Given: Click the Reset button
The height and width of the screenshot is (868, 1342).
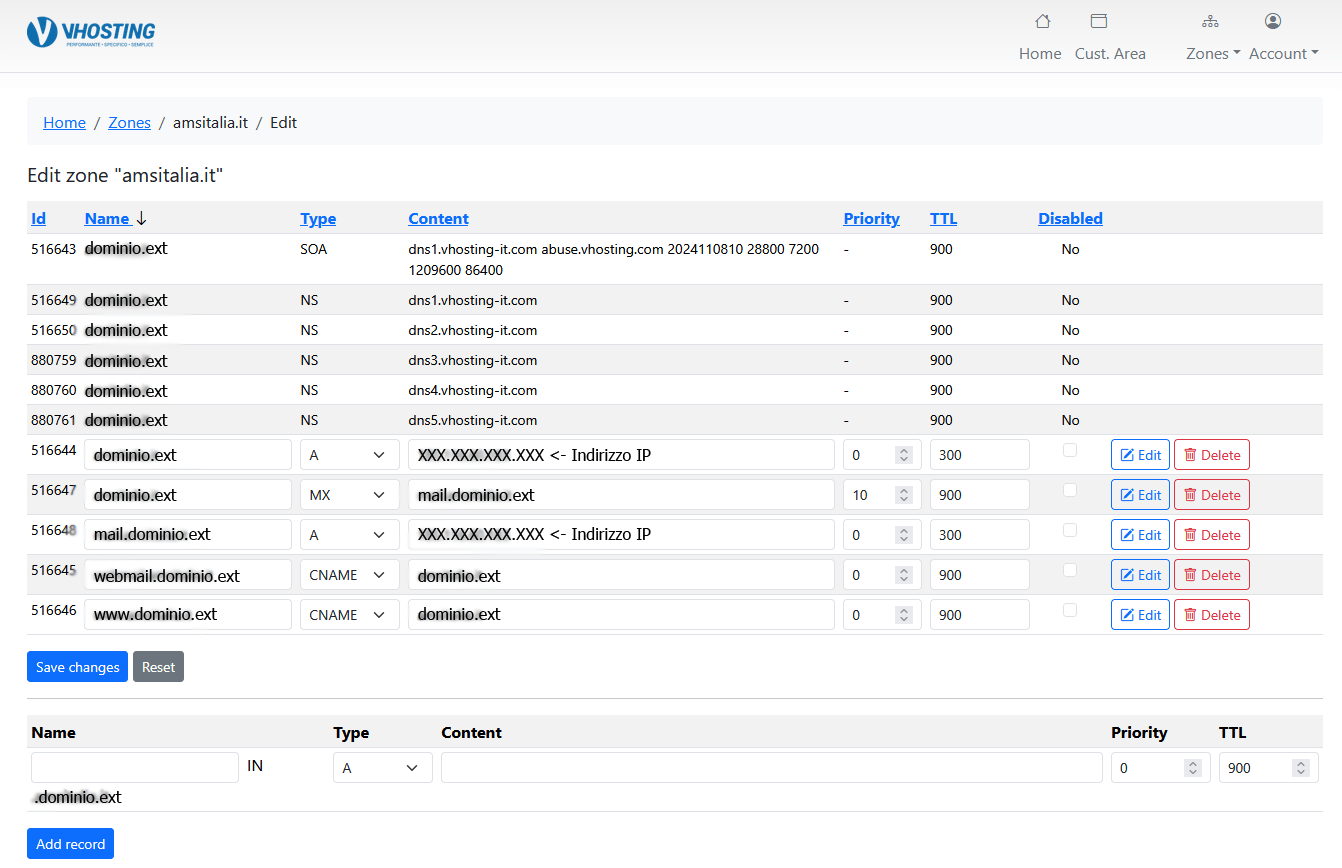Looking at the screenshot, I should click(x=158, y=667).
